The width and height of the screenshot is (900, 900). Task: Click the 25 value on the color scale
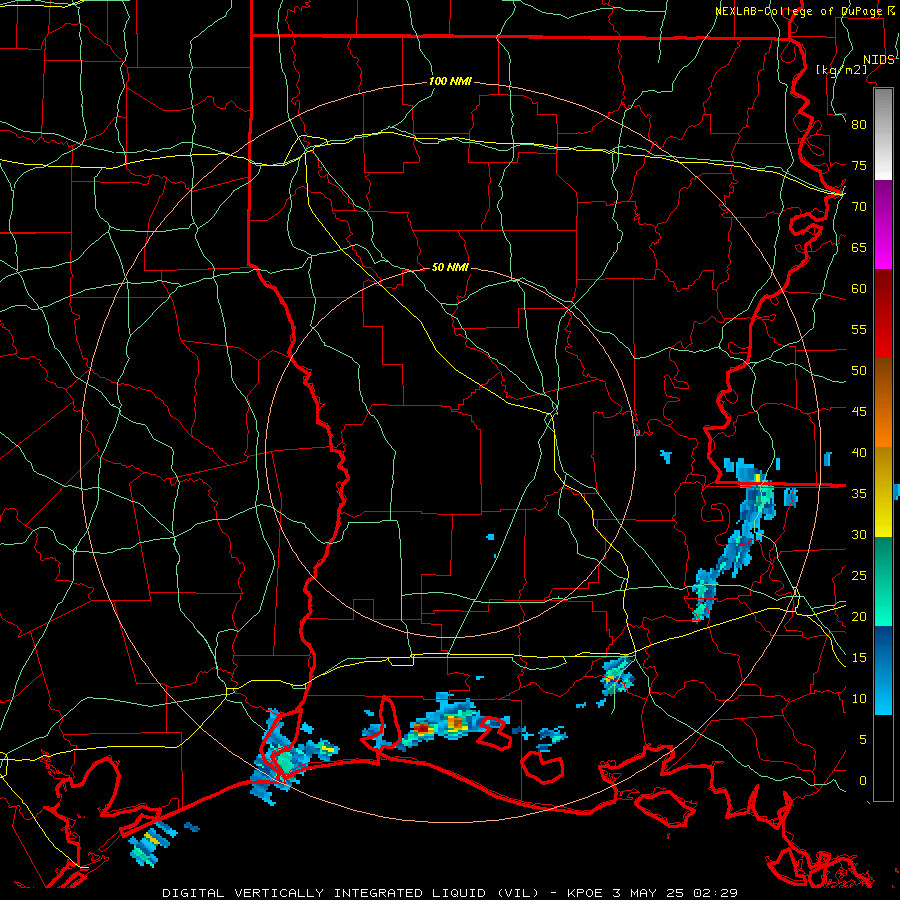(859, 576)
